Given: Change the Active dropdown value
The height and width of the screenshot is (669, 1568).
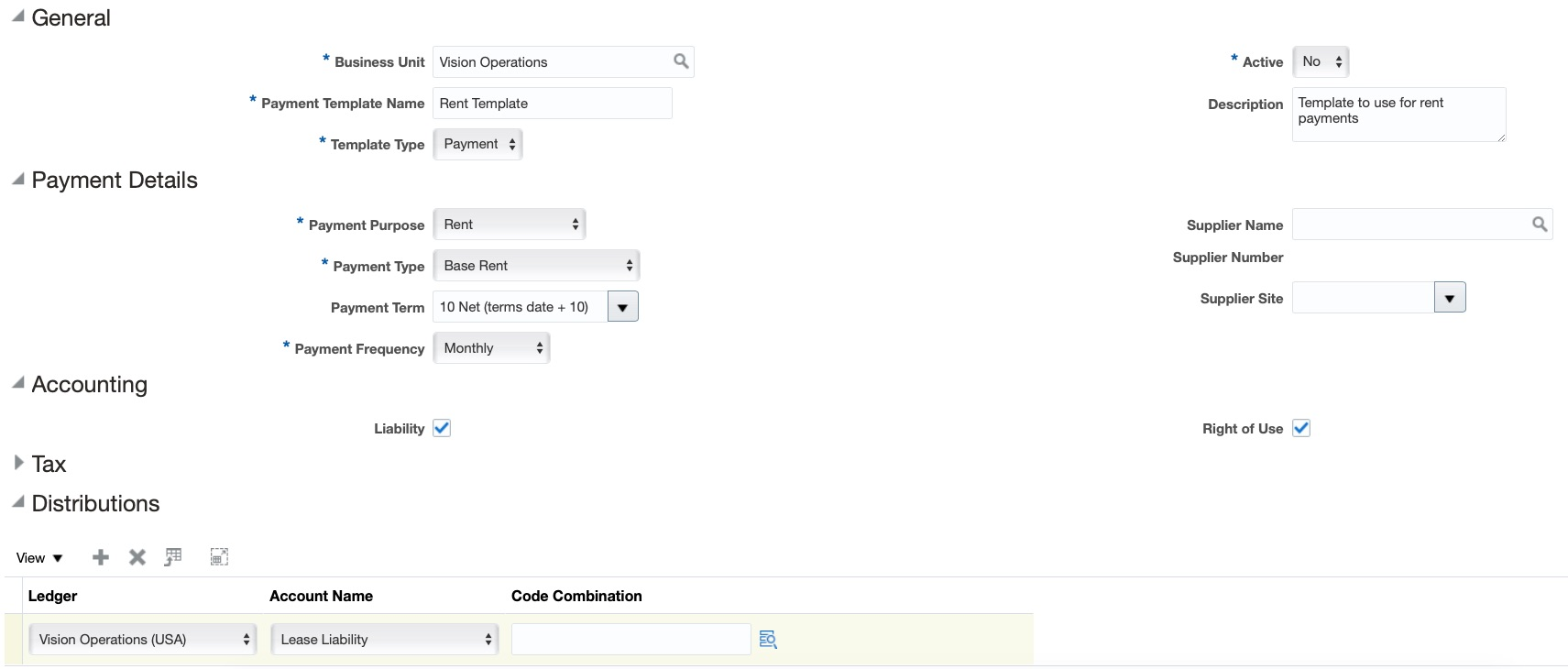Looking at the screenshot, I should tap(1321, 61).
